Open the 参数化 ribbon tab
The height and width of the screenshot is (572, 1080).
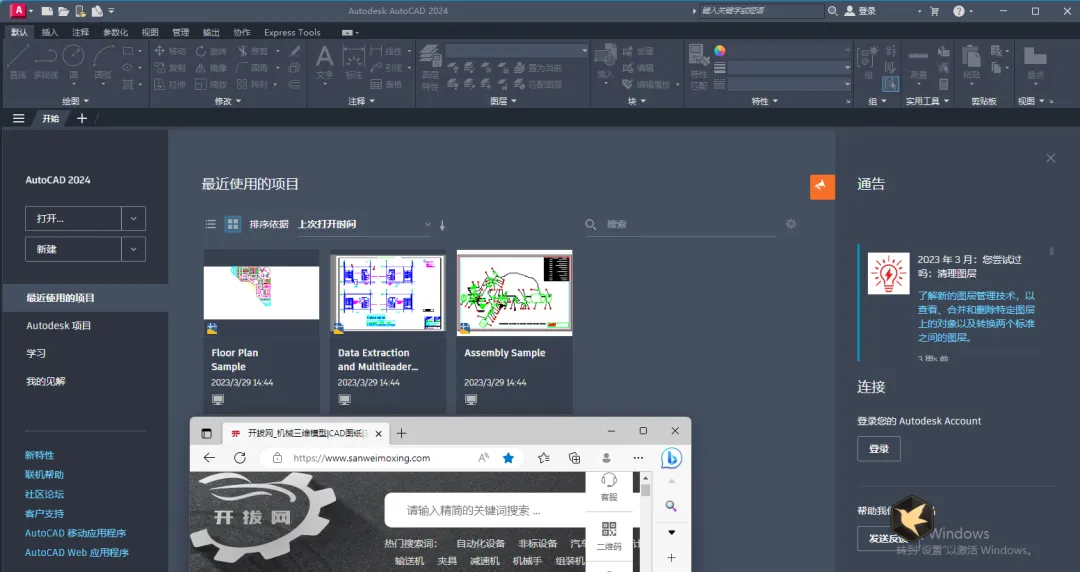point(115,32)
